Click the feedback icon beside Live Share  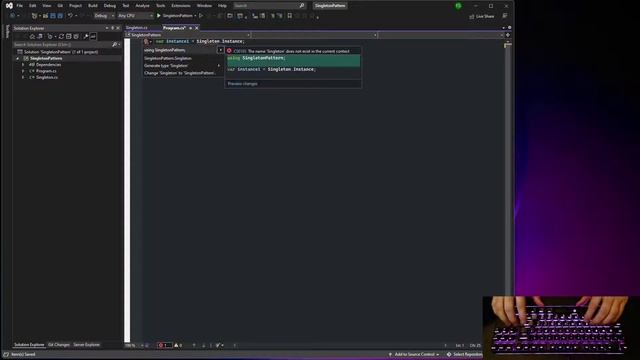click(x=505, y=16)
